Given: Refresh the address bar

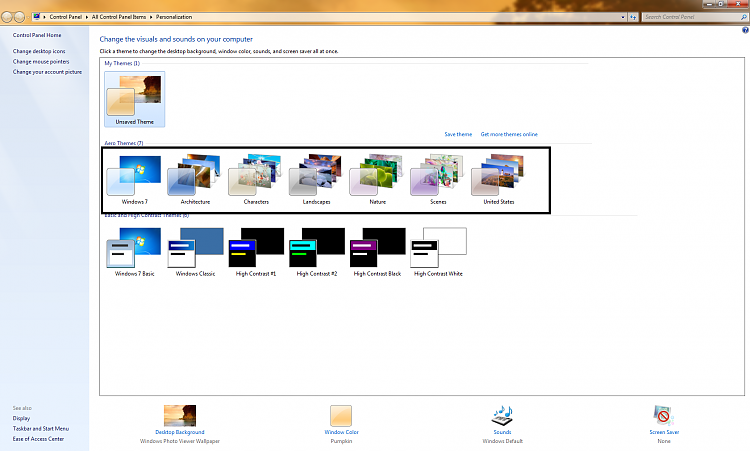Looking at the screenshot, I should (x=633, y=17).
